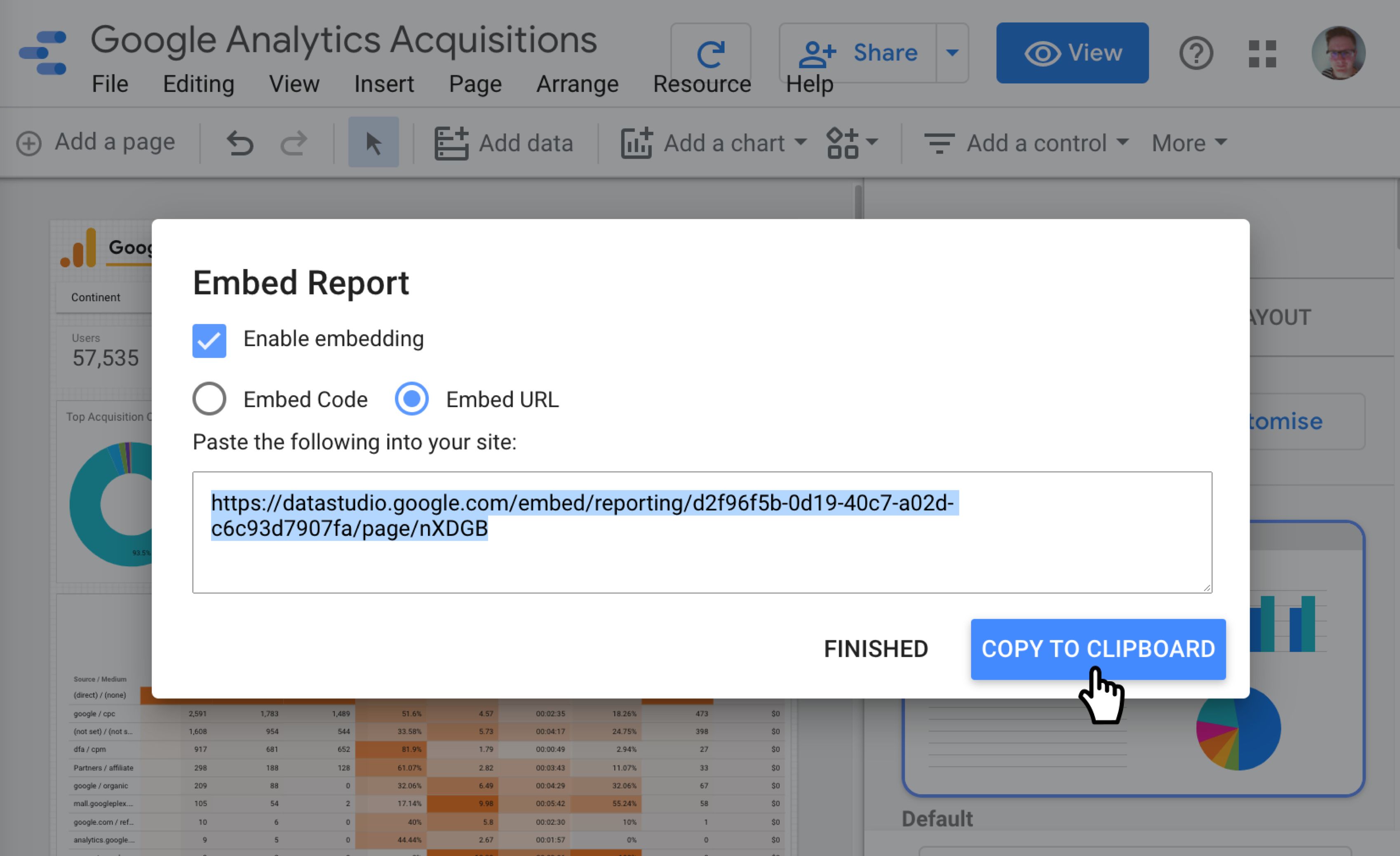The height and width of the screenshot is (856, 1400).
Task: Select the selection mode pointer tool
Action: (373, 142)
